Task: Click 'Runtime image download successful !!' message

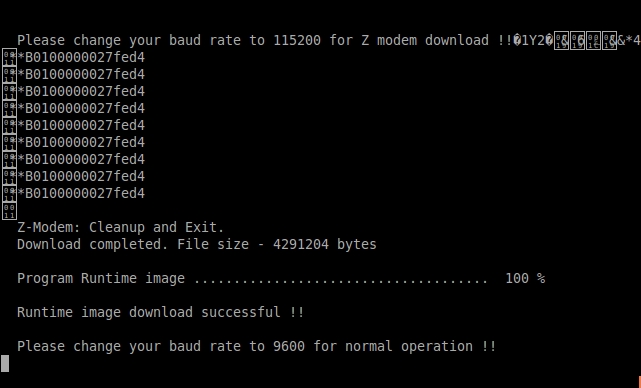Action: 161,312
